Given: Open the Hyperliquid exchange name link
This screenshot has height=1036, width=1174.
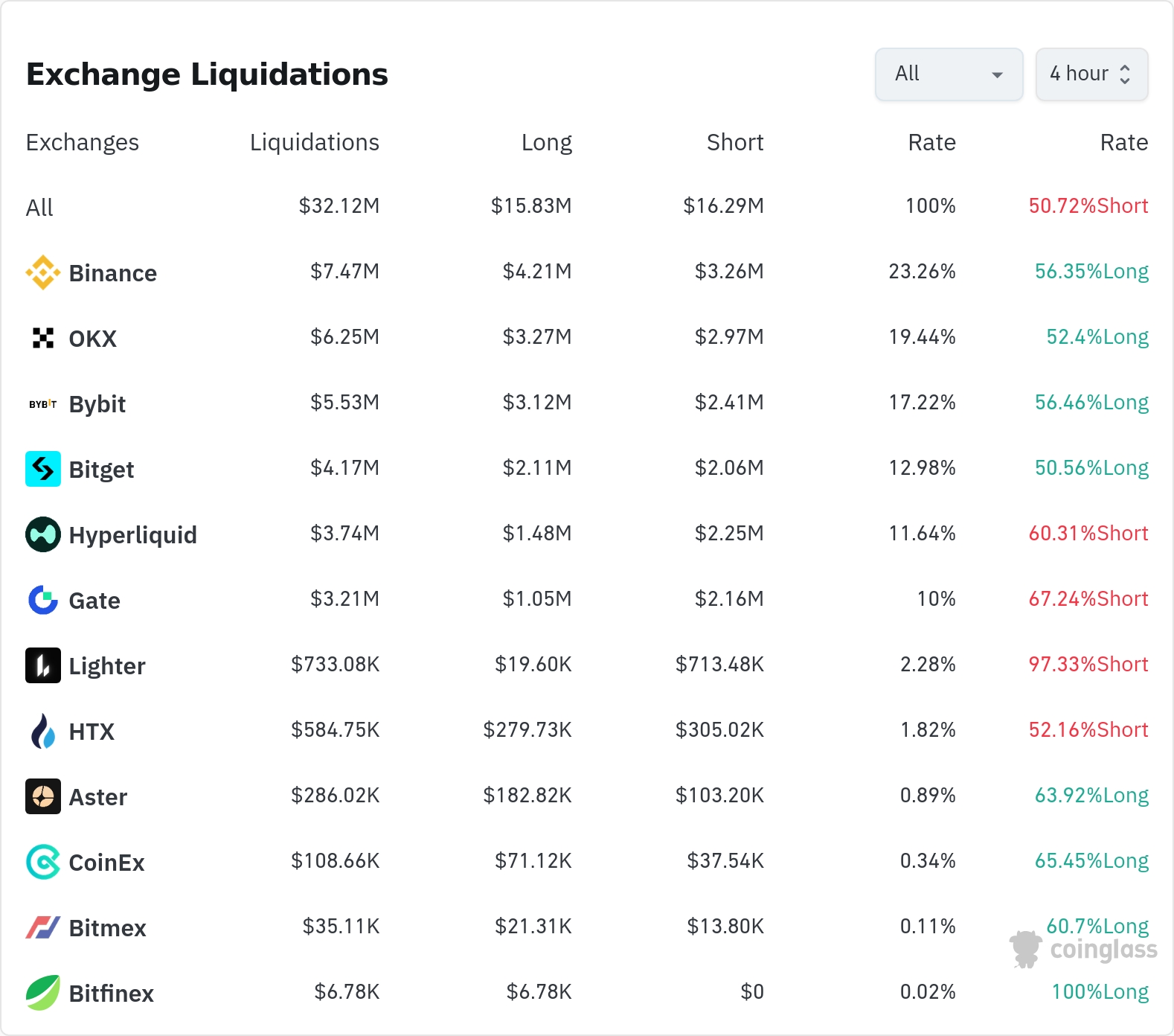Looking at the screenshot, I should pyautogui.click(x=132, y=535).
